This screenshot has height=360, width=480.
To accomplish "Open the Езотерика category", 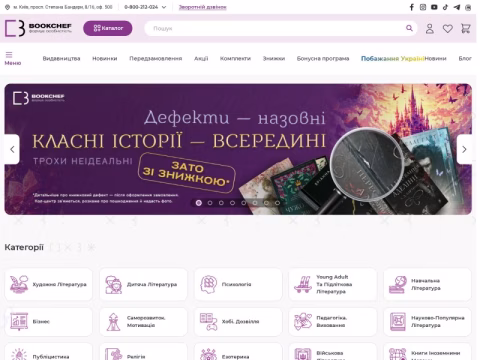I will 238,352.
